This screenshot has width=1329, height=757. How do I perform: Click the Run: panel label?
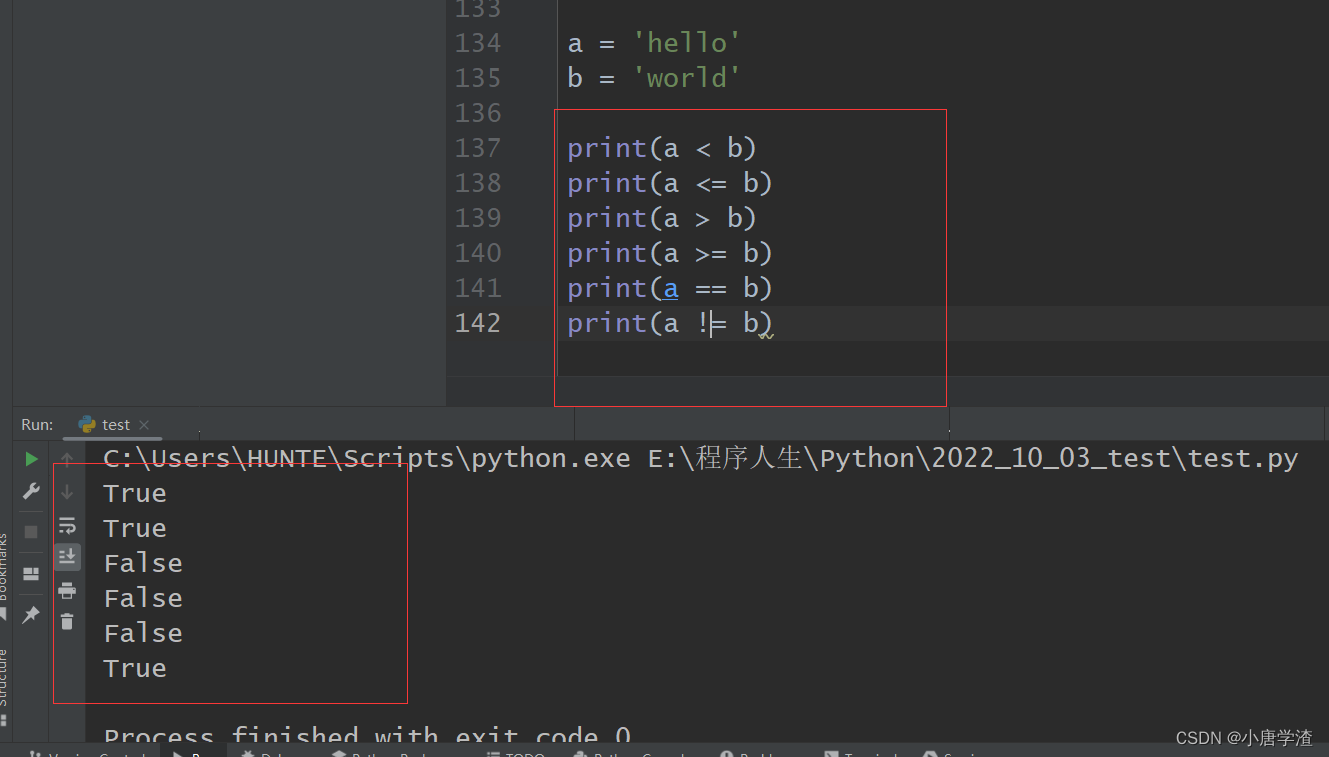point(37,424)
